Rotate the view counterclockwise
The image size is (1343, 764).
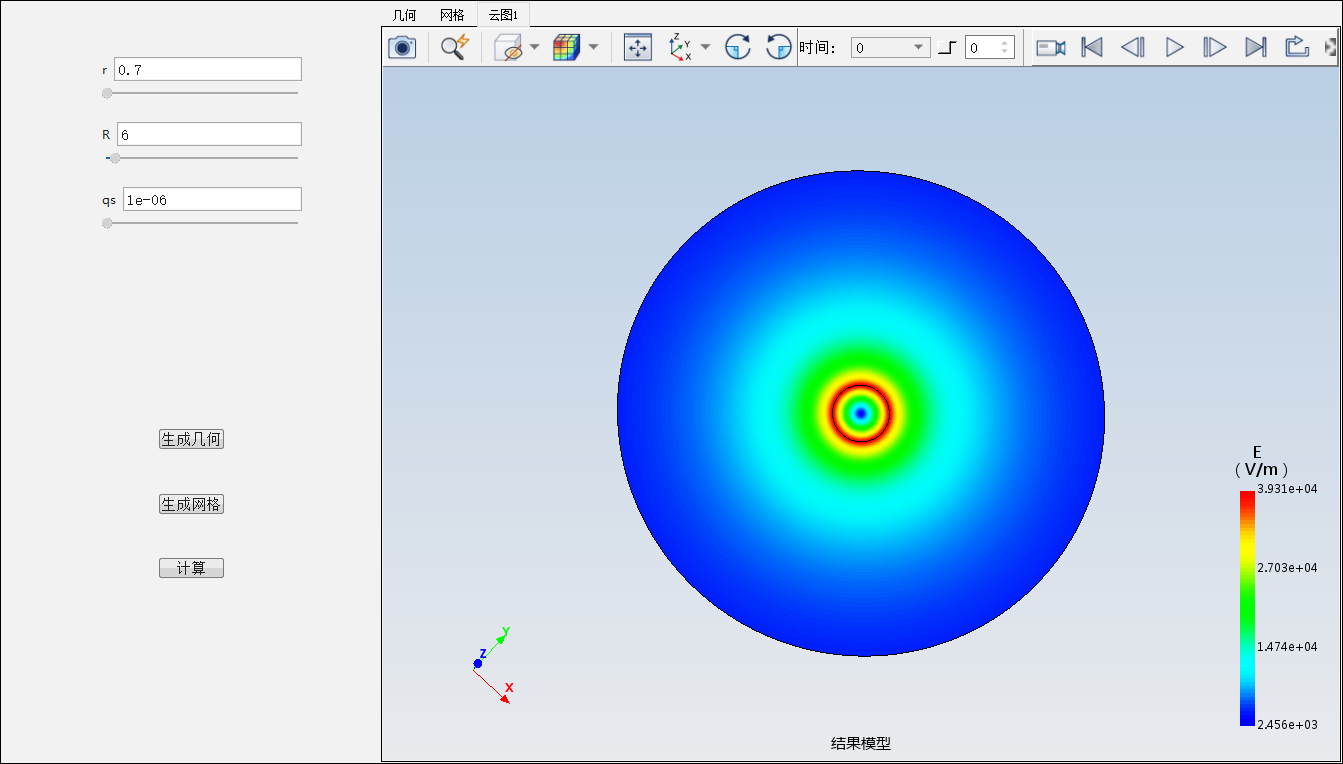pyautogui.click(x=779, y=47)
